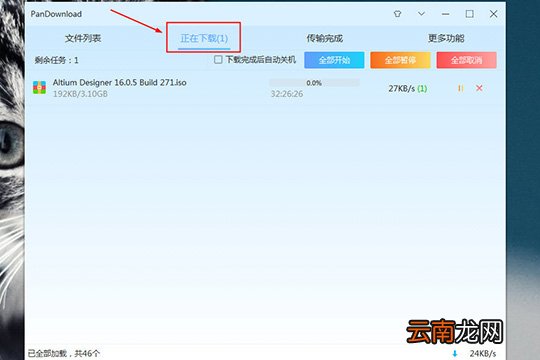Close the PanDownload window
The width and height of the screenshot is (540, 360).
[493, 14]
